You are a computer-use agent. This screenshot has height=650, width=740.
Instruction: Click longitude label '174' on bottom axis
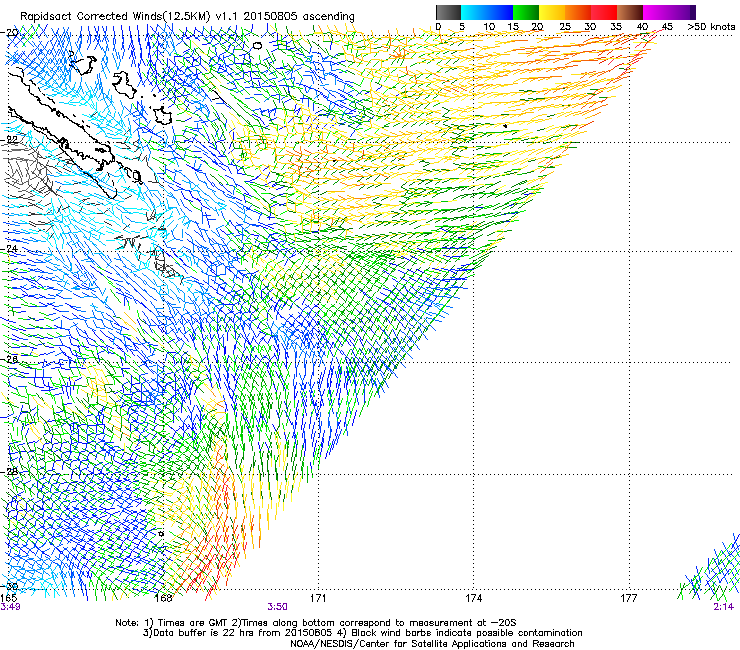point(473,598)
